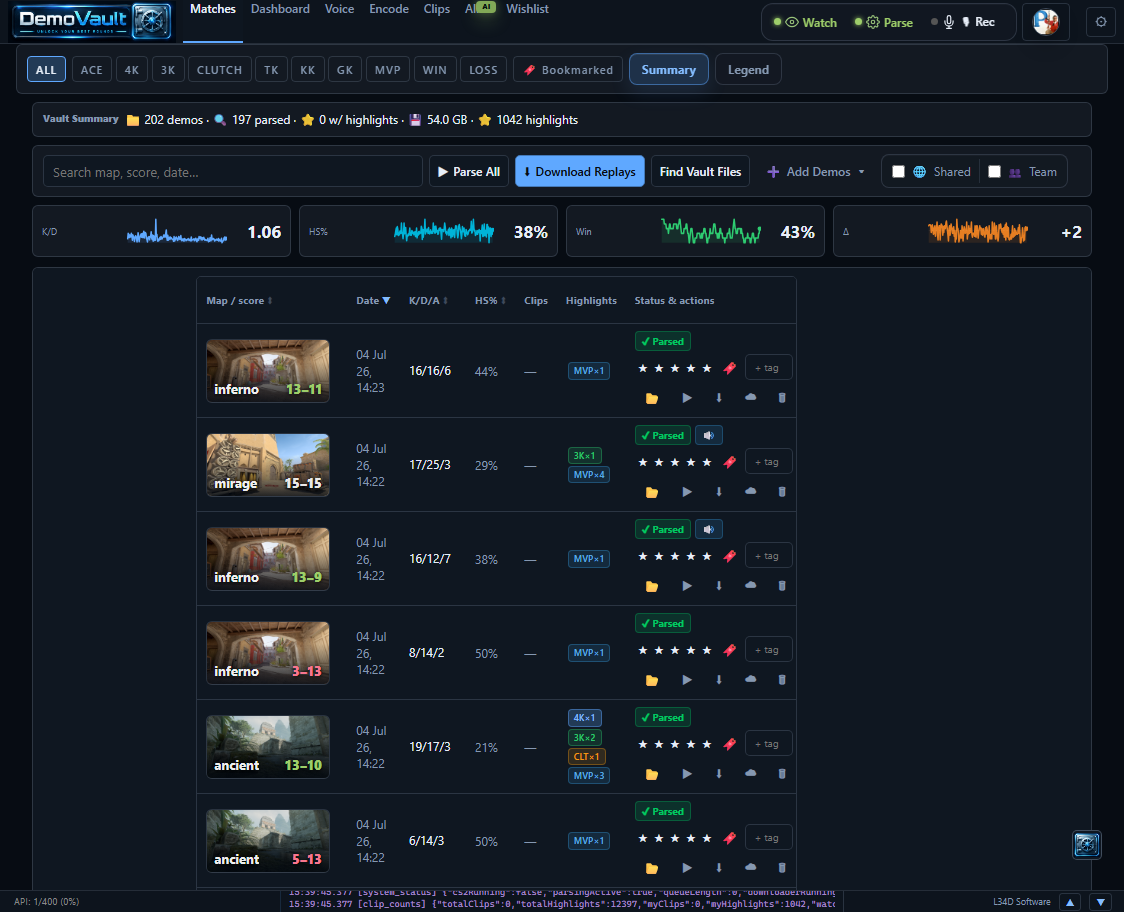Play the ancient 13–10 demo

click(x=687, y=774)
